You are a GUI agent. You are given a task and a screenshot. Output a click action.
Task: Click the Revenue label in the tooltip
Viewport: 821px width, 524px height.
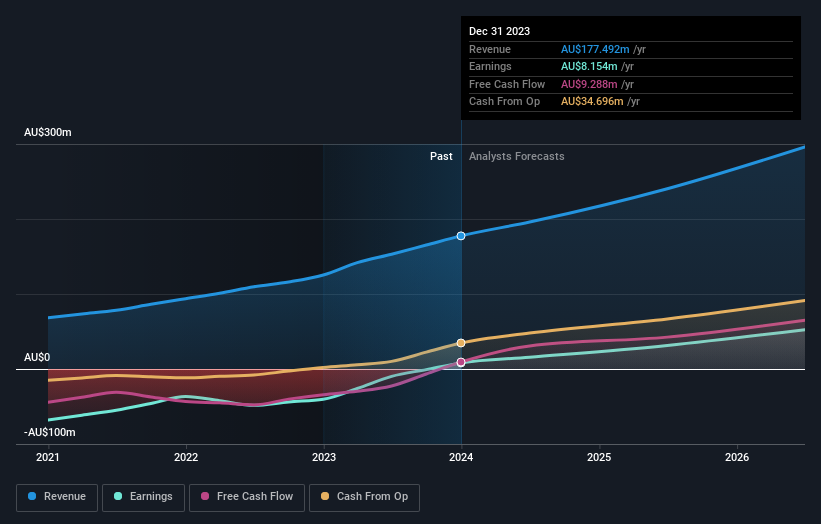point(490,49)
